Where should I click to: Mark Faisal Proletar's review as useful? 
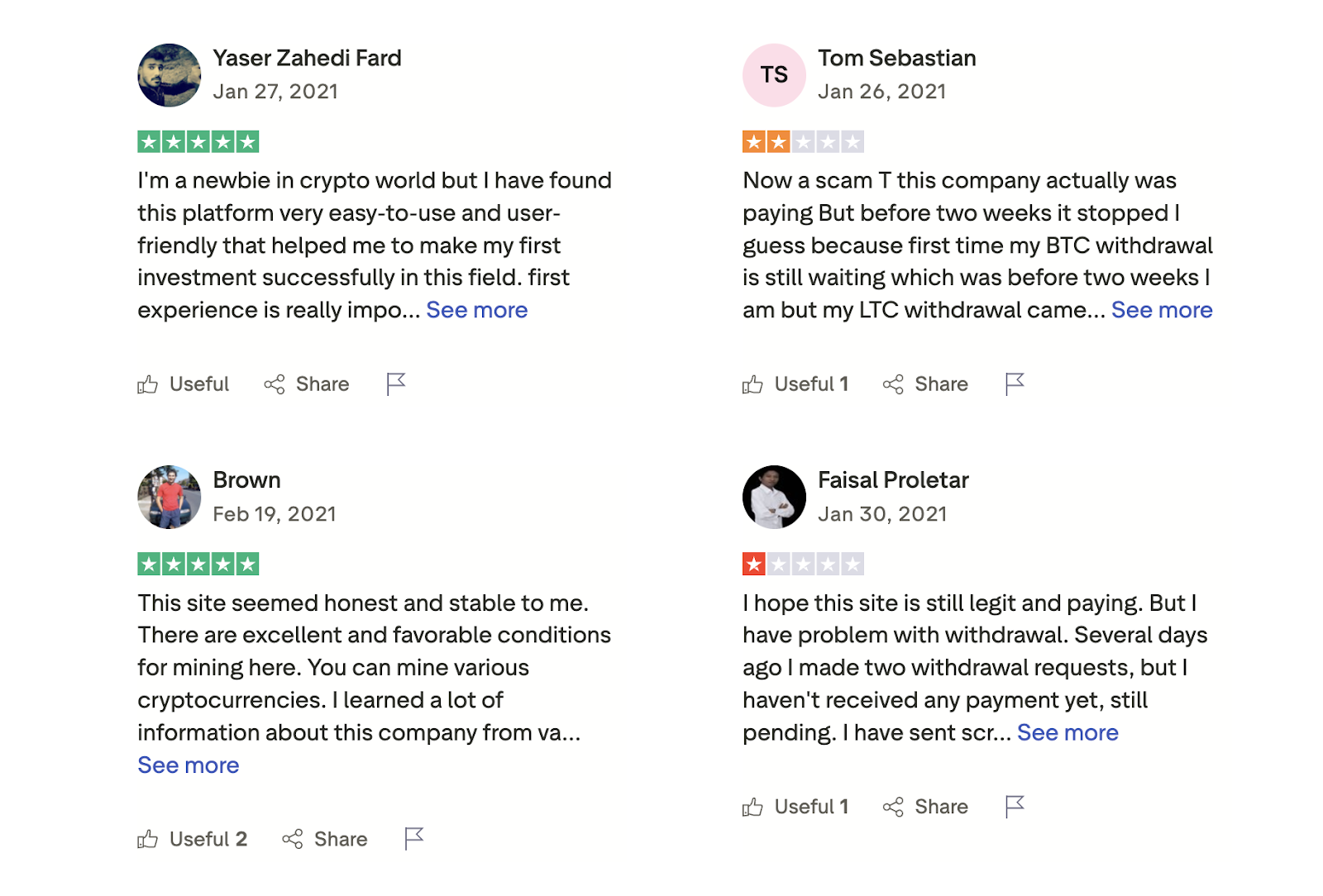795,807
